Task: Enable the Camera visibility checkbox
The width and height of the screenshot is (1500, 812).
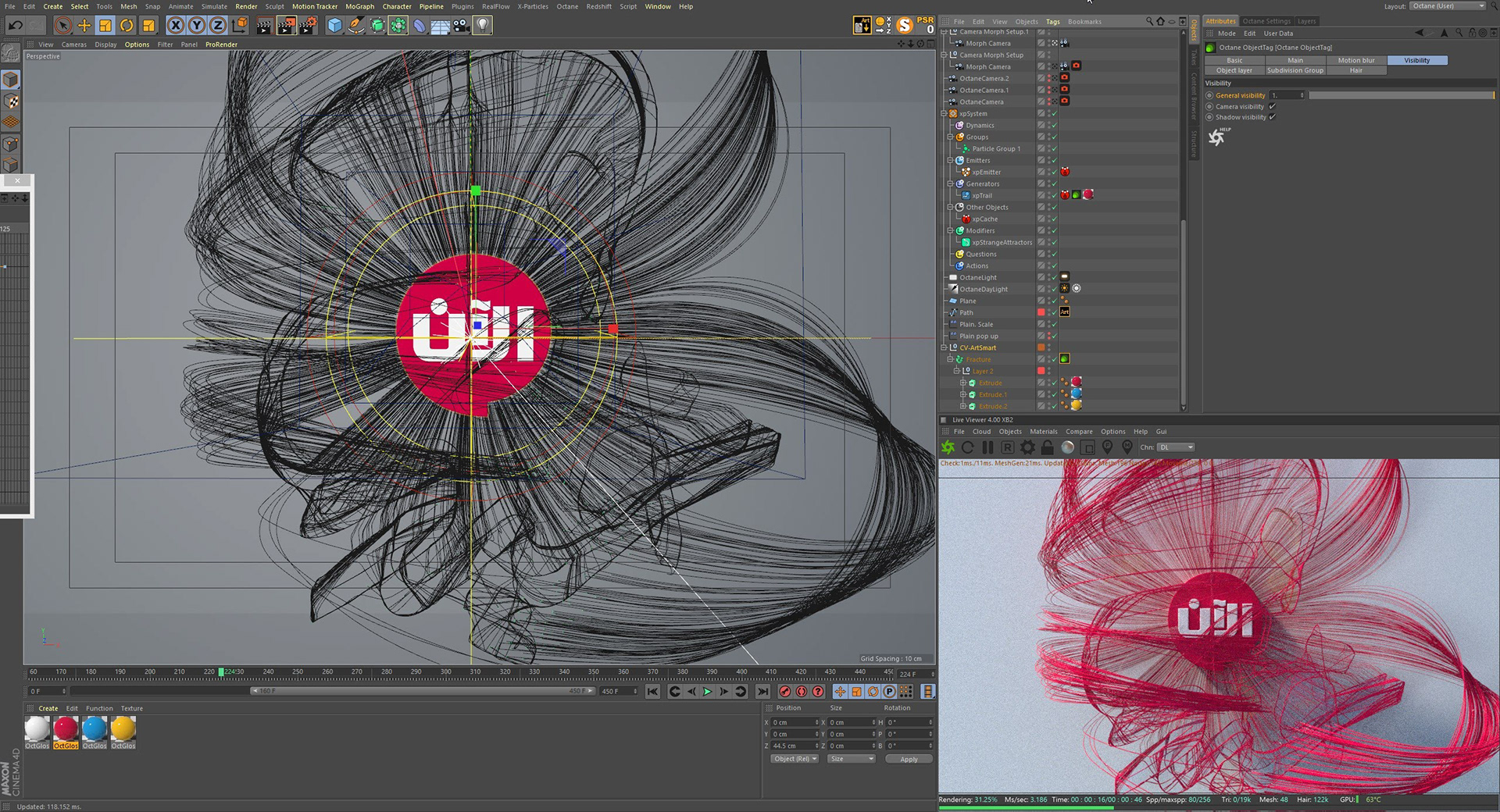Action: (x=1273, y=106)
